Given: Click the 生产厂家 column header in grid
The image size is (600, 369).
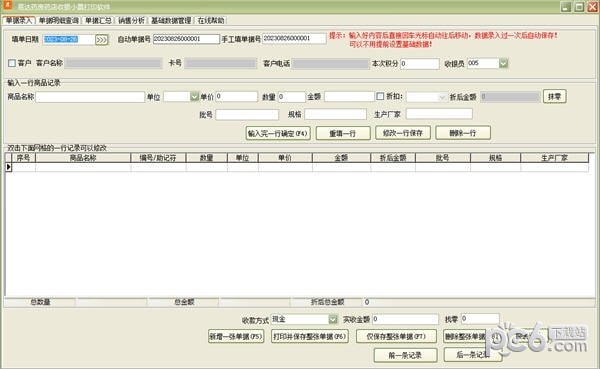Looking at the screenshot, I should (554, 158).
